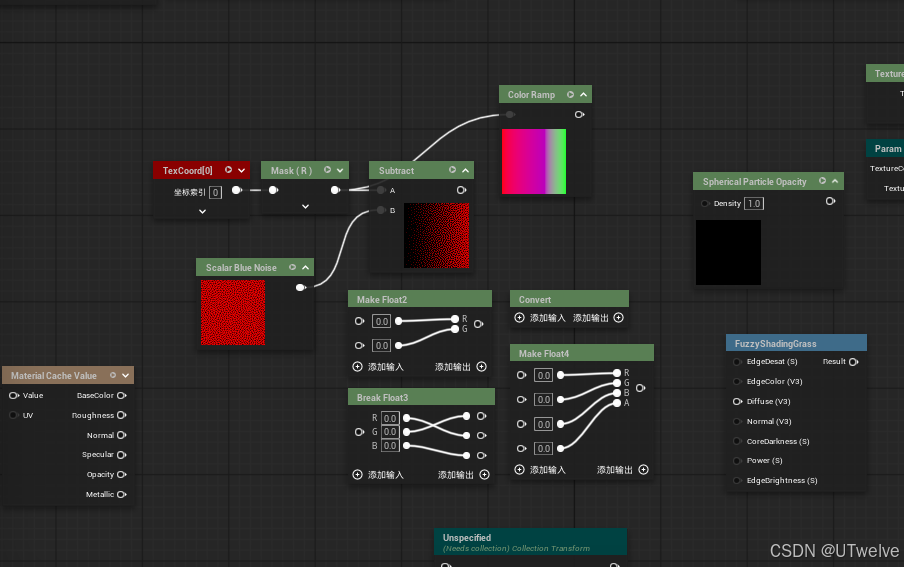Click the Metallic output pin

122,494
